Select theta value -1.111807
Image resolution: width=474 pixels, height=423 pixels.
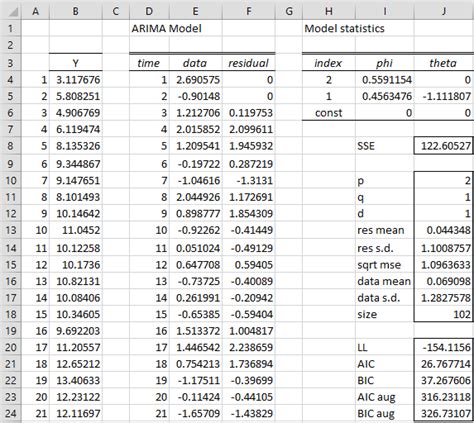click(444, 96)
